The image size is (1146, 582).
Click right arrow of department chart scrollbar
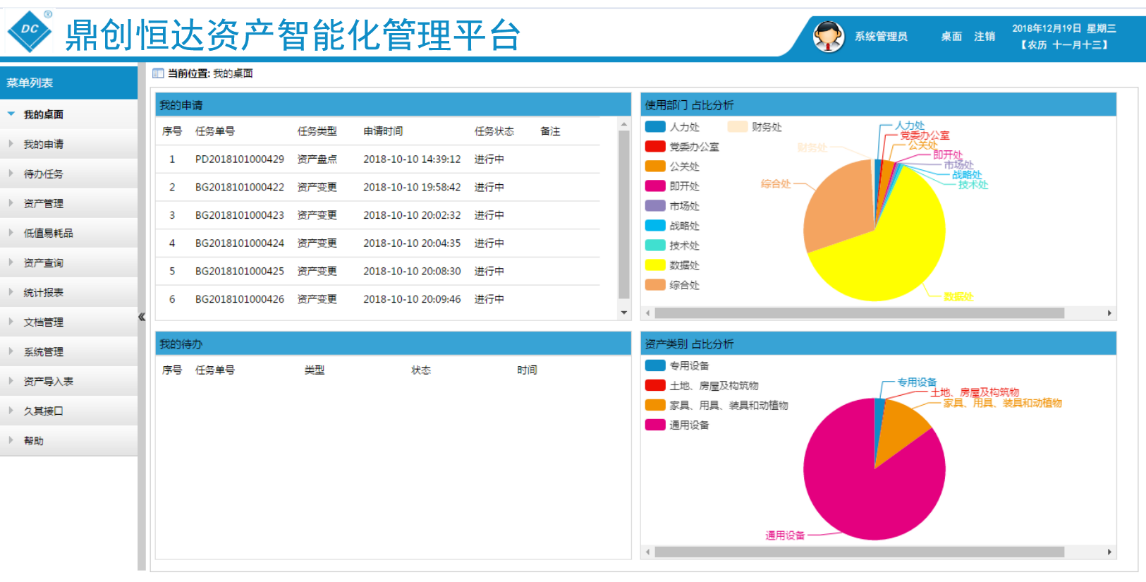point(1109,313)
